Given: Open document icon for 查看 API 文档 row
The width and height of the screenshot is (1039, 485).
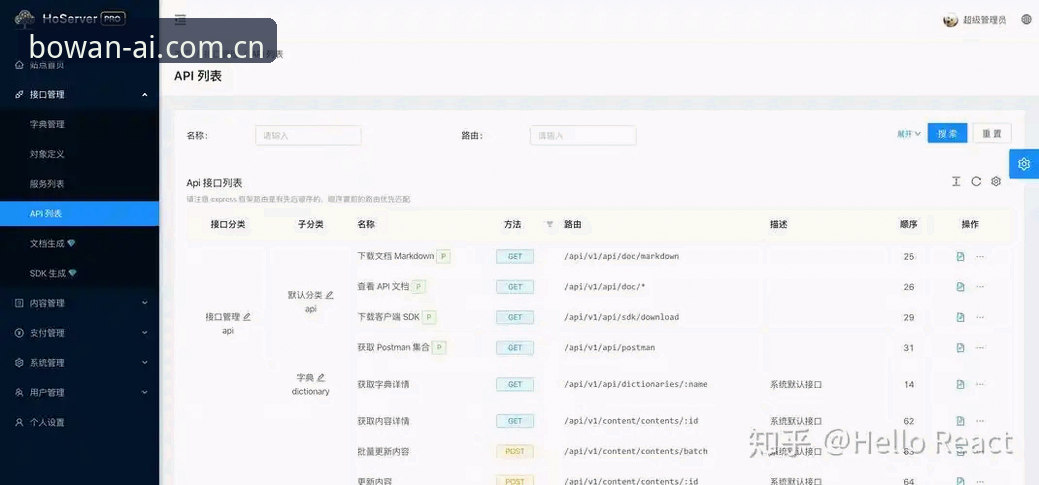Looking at the screenshot, I should pos(960,287).
